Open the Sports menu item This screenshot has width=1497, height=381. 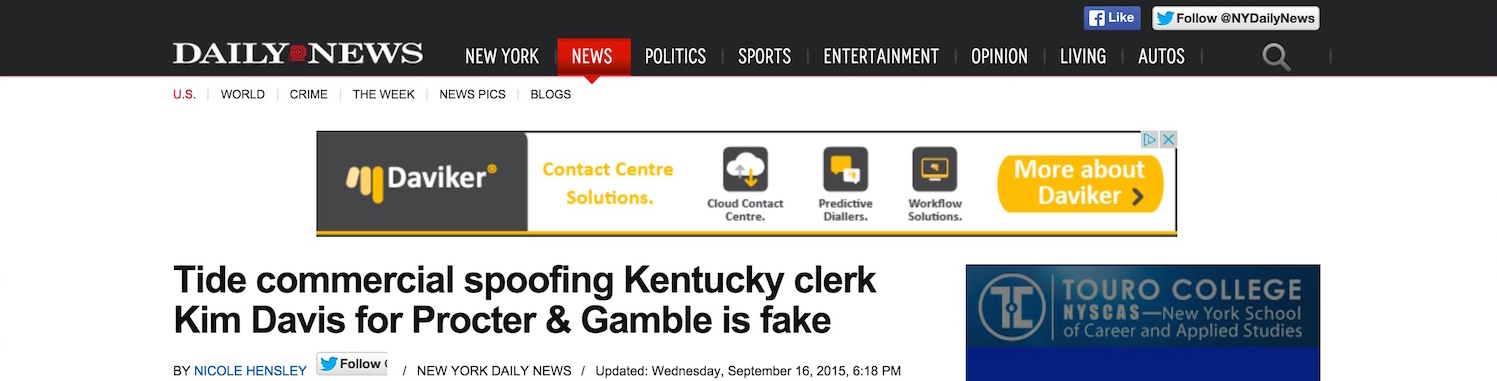pyautogui.click(x=764, y=57)
